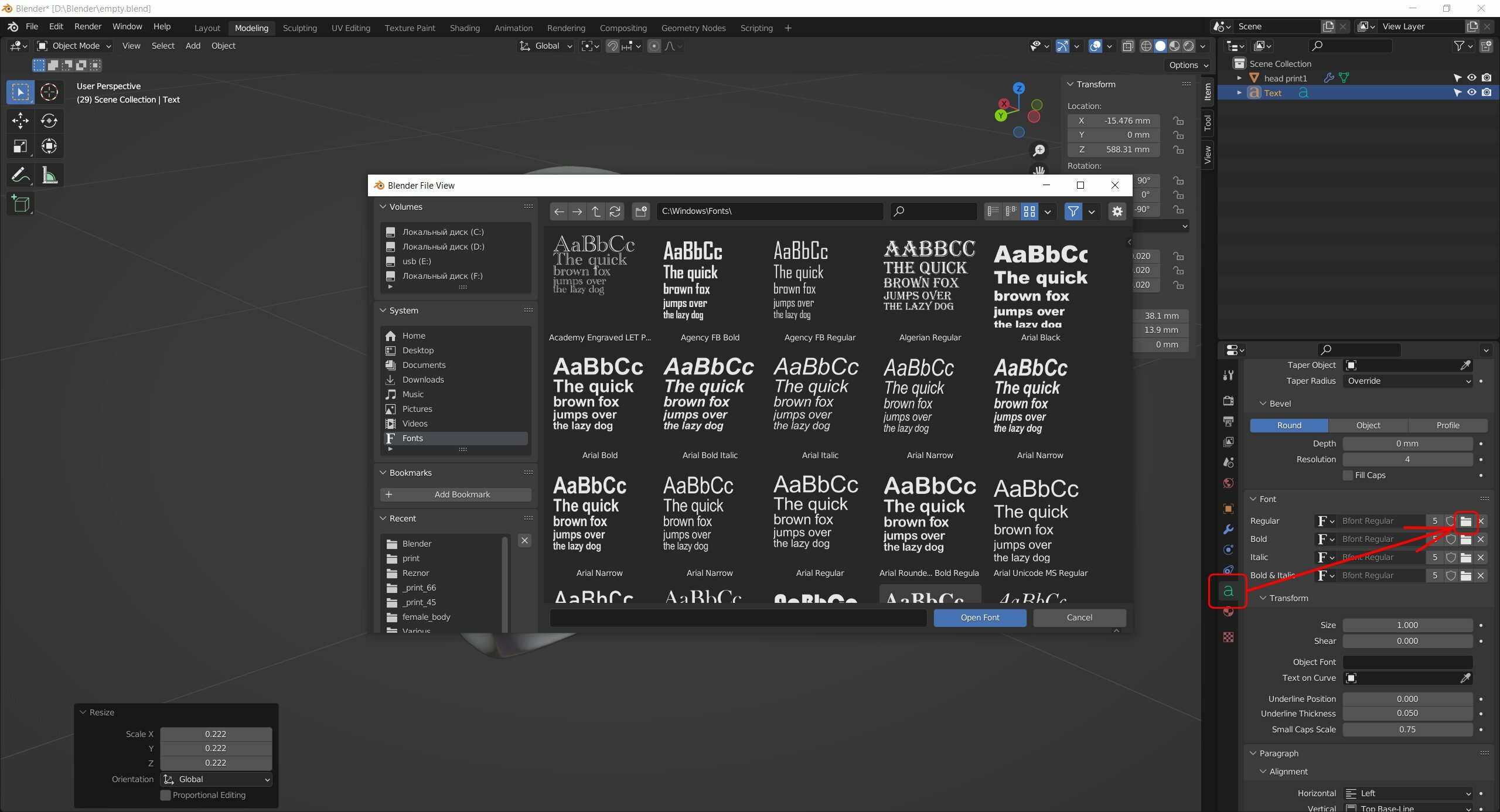Open Regular font file browser folder icon
This screenshot has width=1500, height=812.
1466,521
